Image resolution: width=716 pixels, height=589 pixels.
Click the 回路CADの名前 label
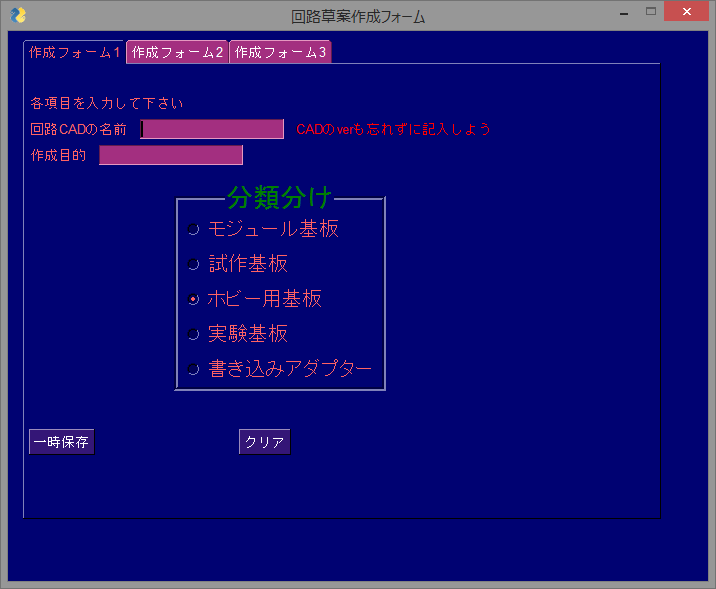click(79, 130)
